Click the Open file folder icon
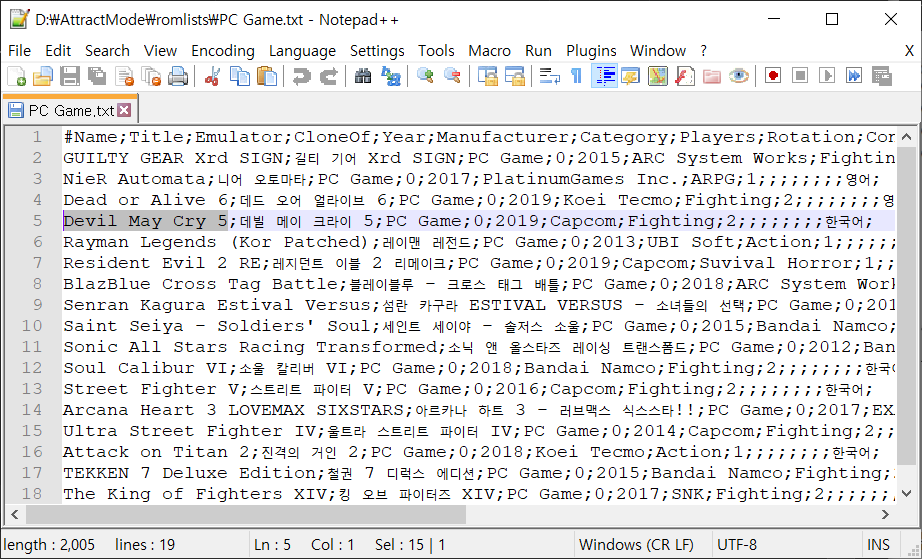Screen dimensions: 922x559 [x=43, y=76]
